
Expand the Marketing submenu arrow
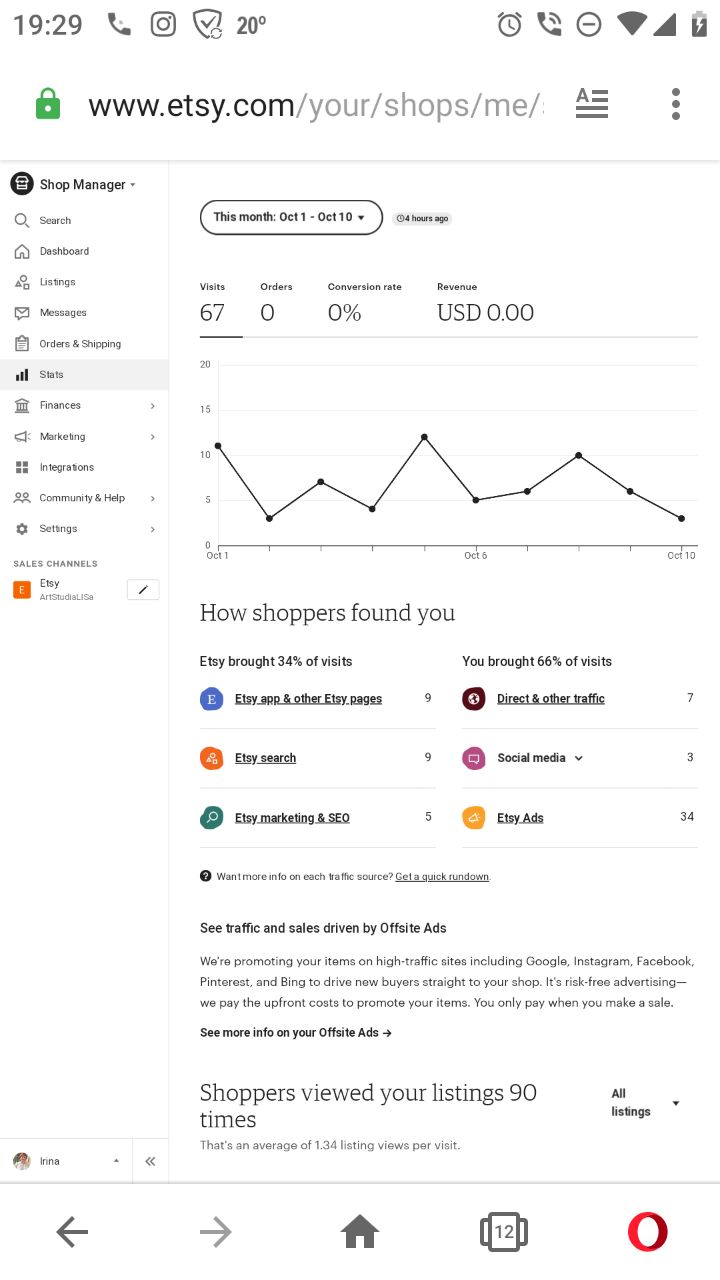(x=152, y=437)
